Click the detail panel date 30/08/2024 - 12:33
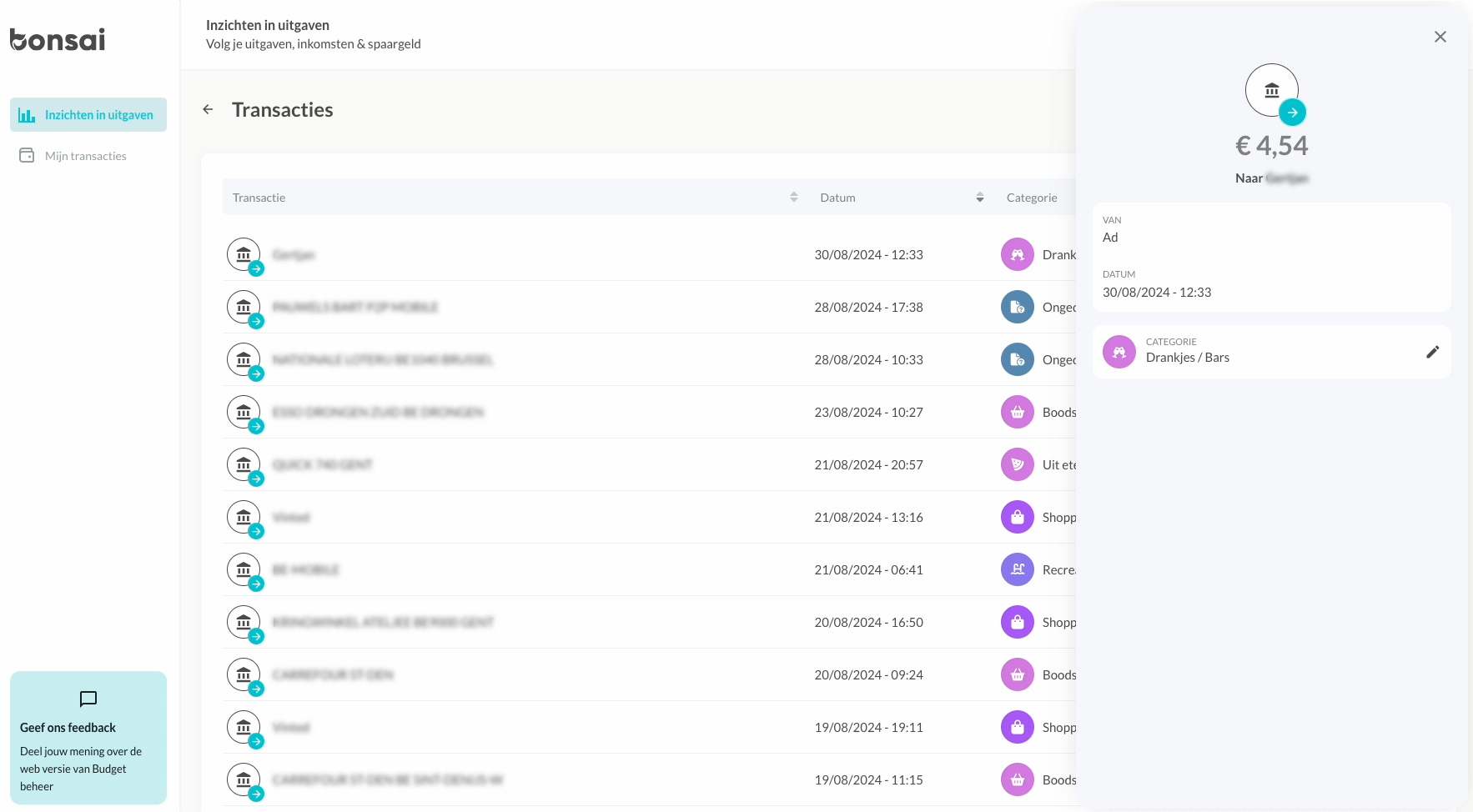 1156,293
